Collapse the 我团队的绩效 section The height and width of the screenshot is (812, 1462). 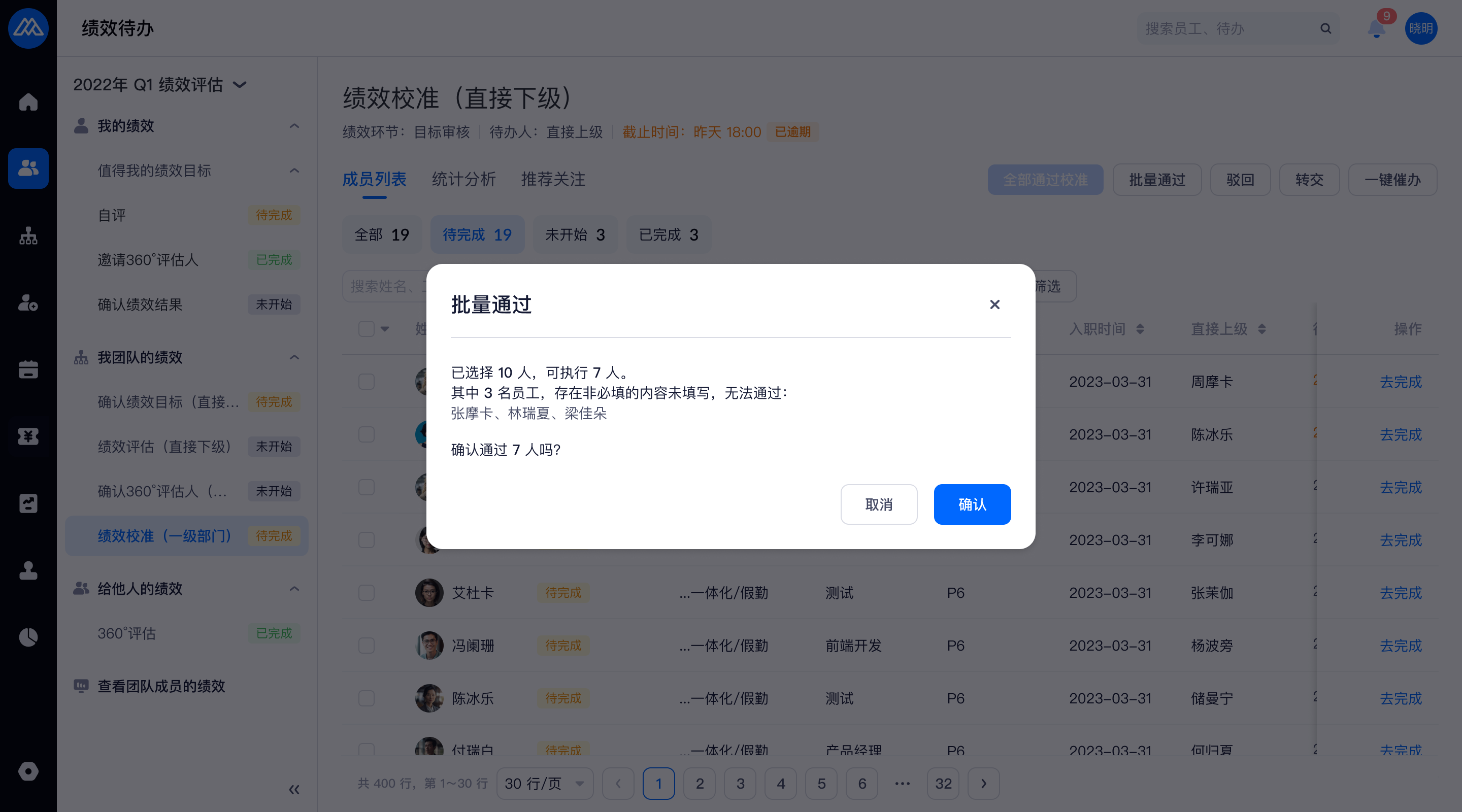294,357
